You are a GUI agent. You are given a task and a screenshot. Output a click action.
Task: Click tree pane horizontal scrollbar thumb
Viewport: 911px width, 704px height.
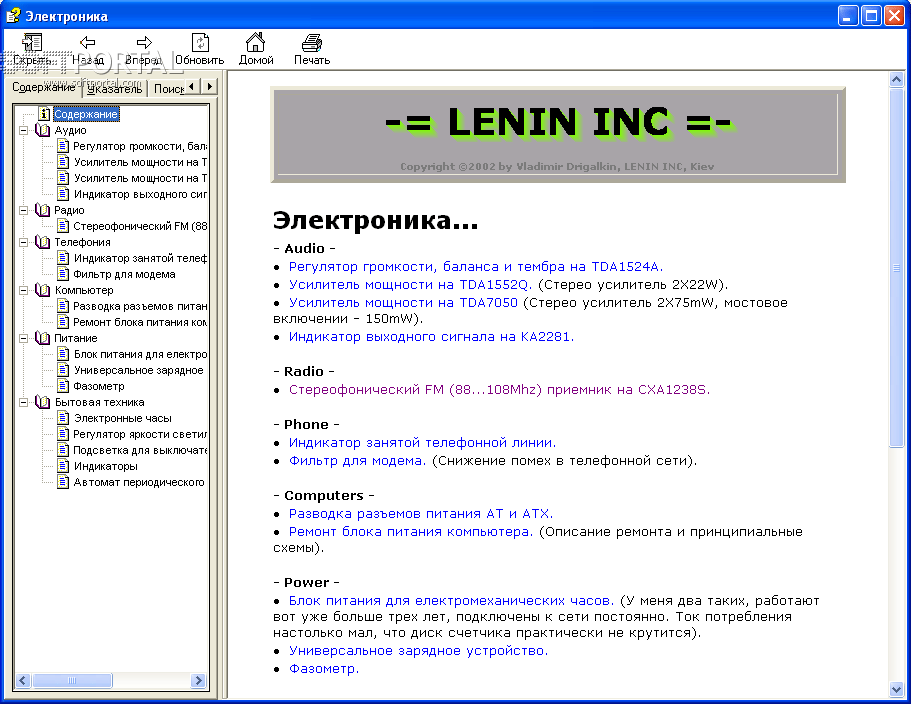click(71, 680)
